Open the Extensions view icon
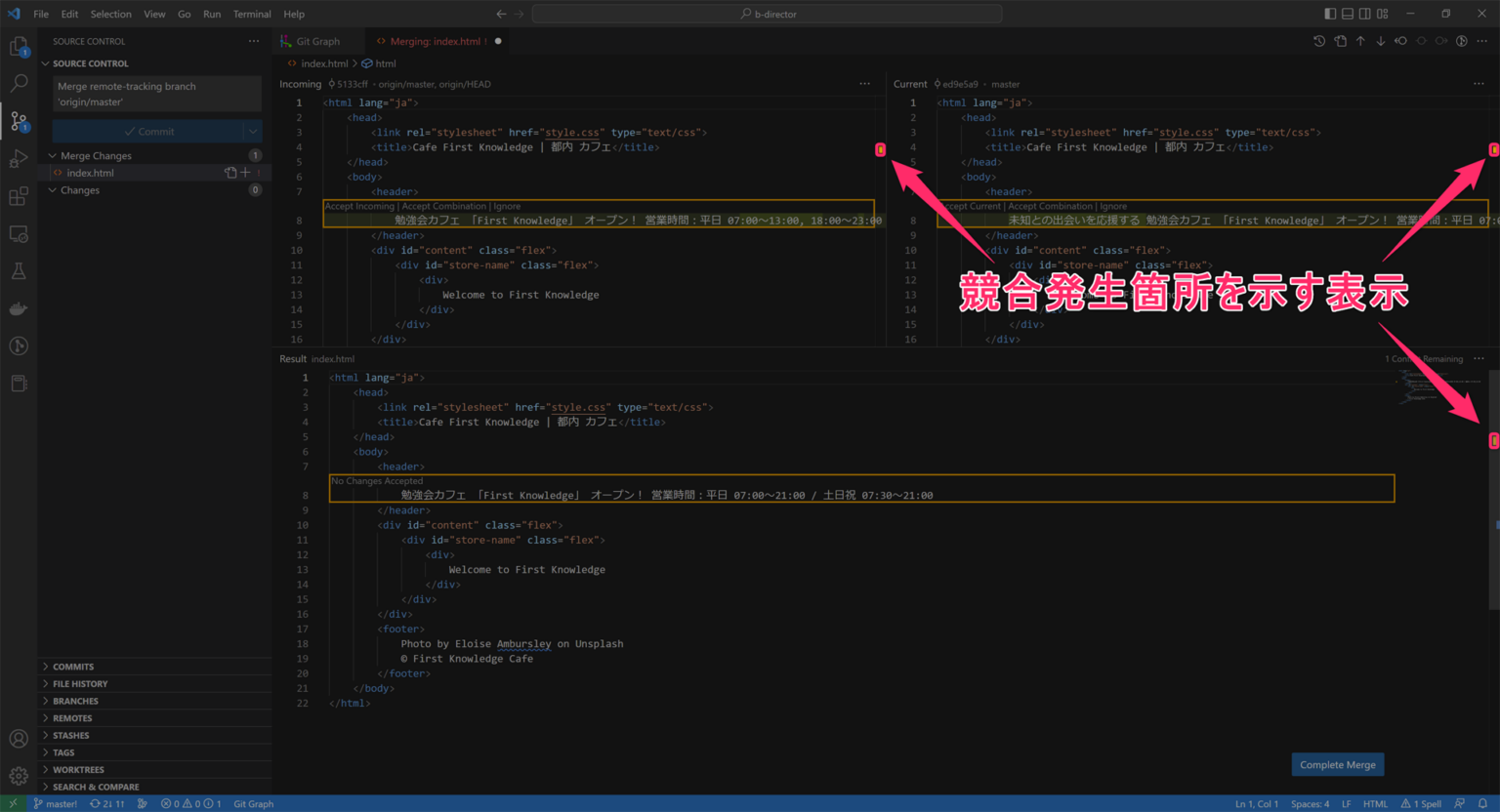This screenshot has height=812, width=1500. (x=19, y=196)
